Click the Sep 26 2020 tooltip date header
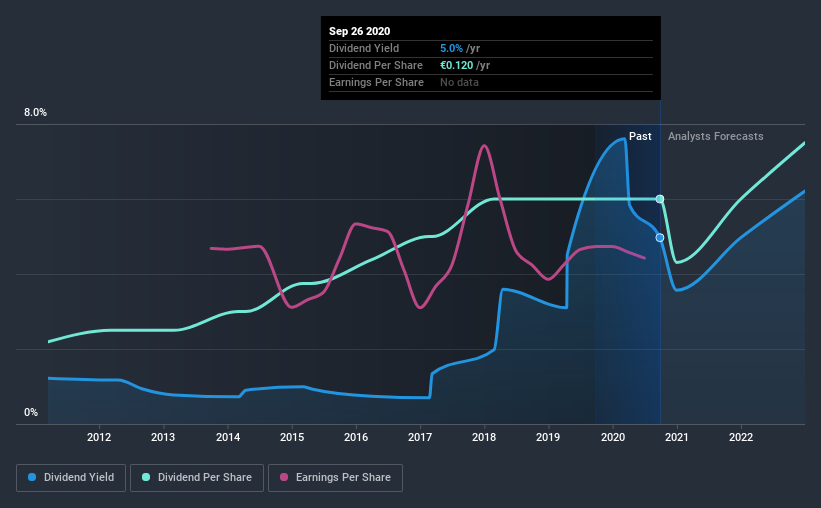Screen dimensions: 821x508 click(359, 31)
